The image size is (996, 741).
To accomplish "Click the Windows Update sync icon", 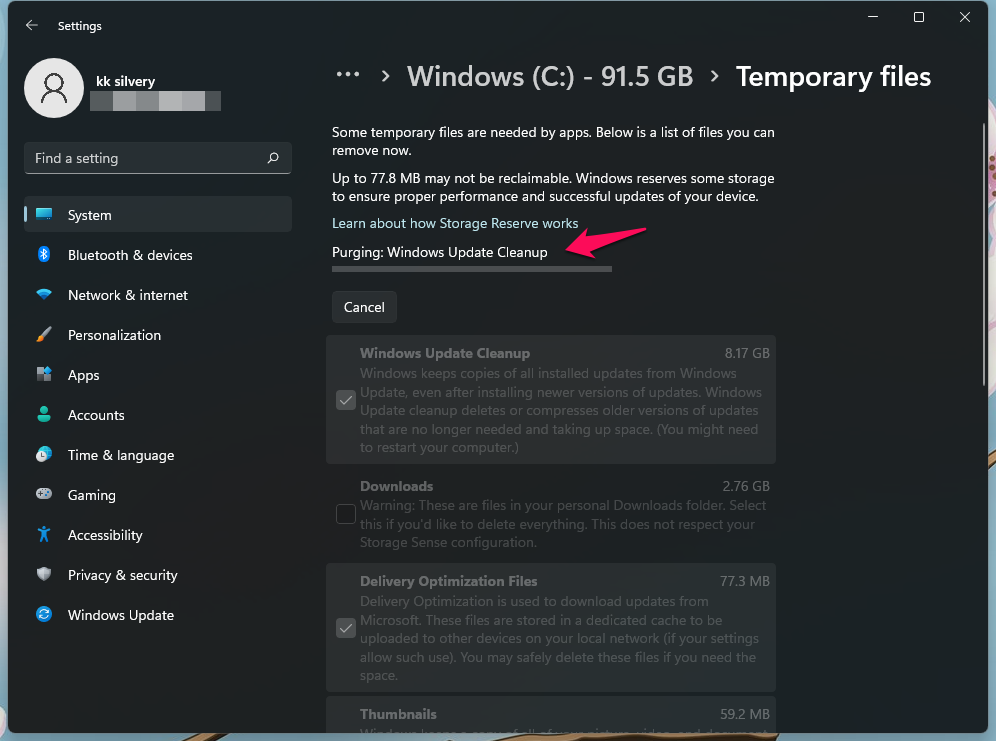I will tap(44, 615).
